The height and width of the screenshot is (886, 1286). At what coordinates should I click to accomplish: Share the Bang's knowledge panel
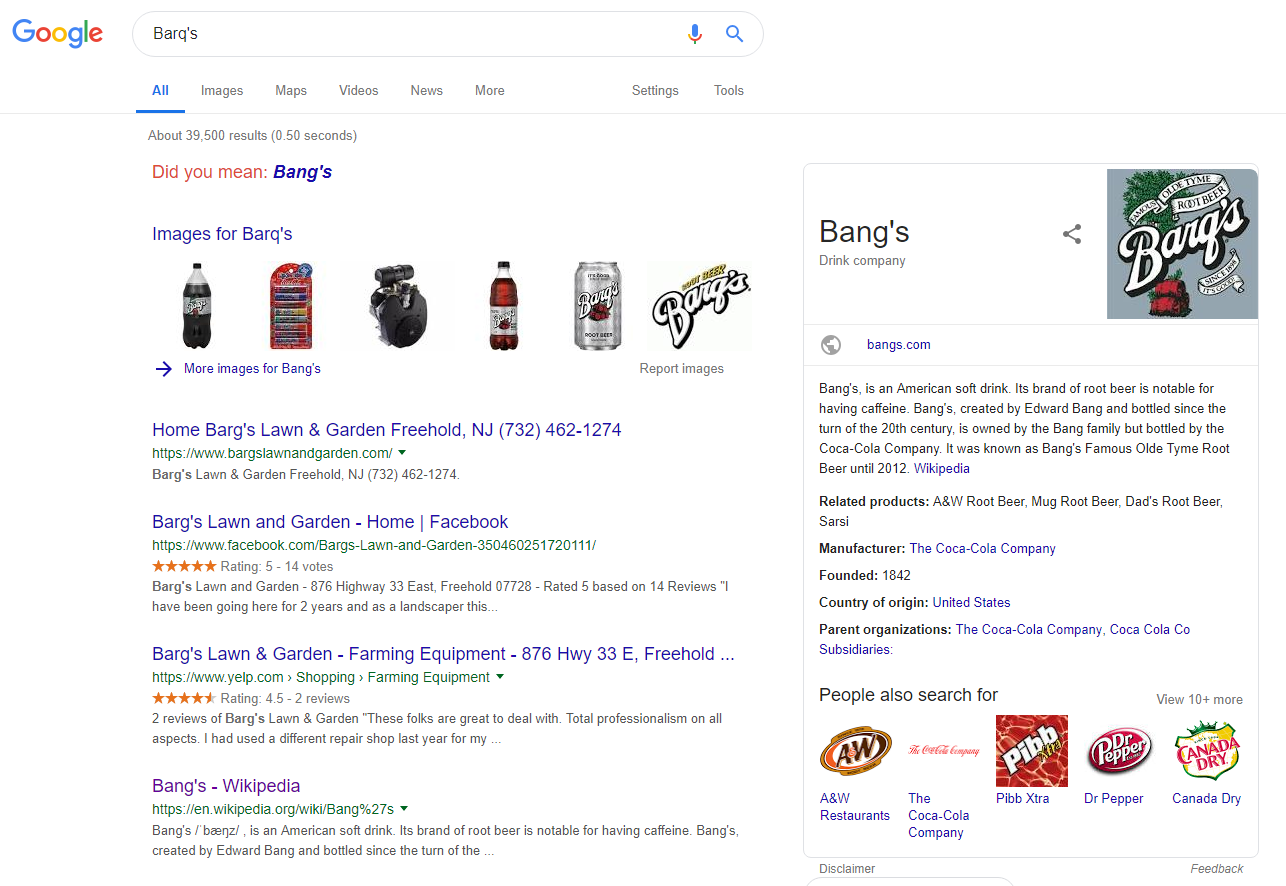1072,234
